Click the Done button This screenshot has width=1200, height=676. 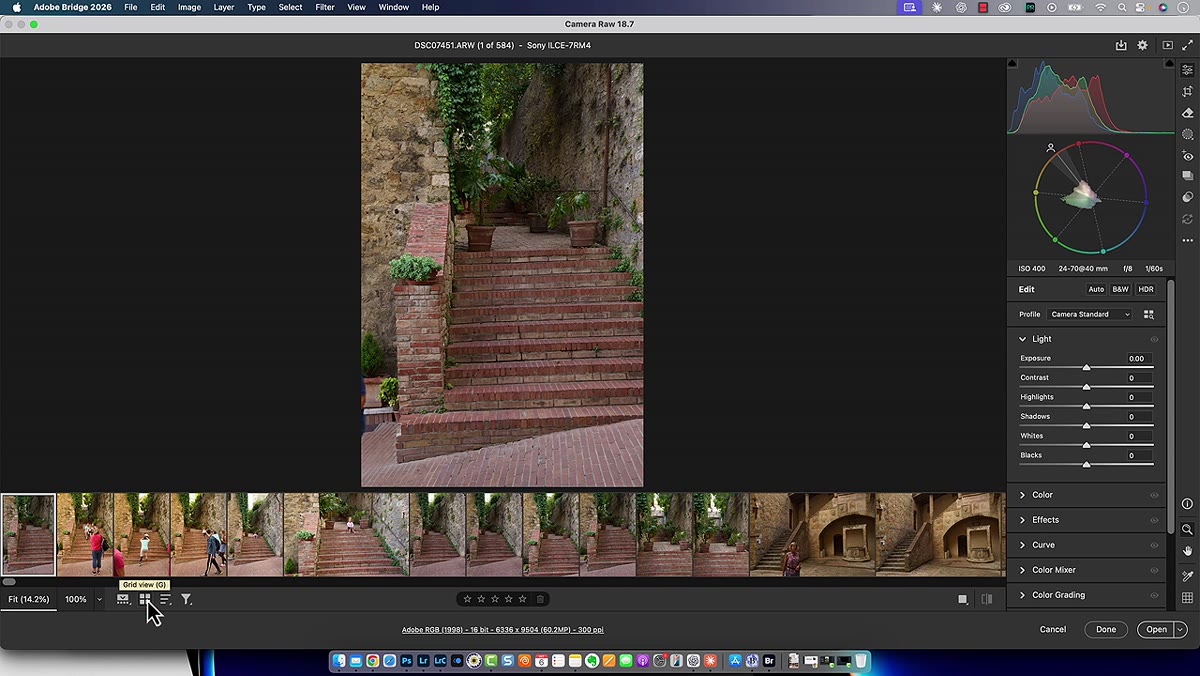point(1105,629)
